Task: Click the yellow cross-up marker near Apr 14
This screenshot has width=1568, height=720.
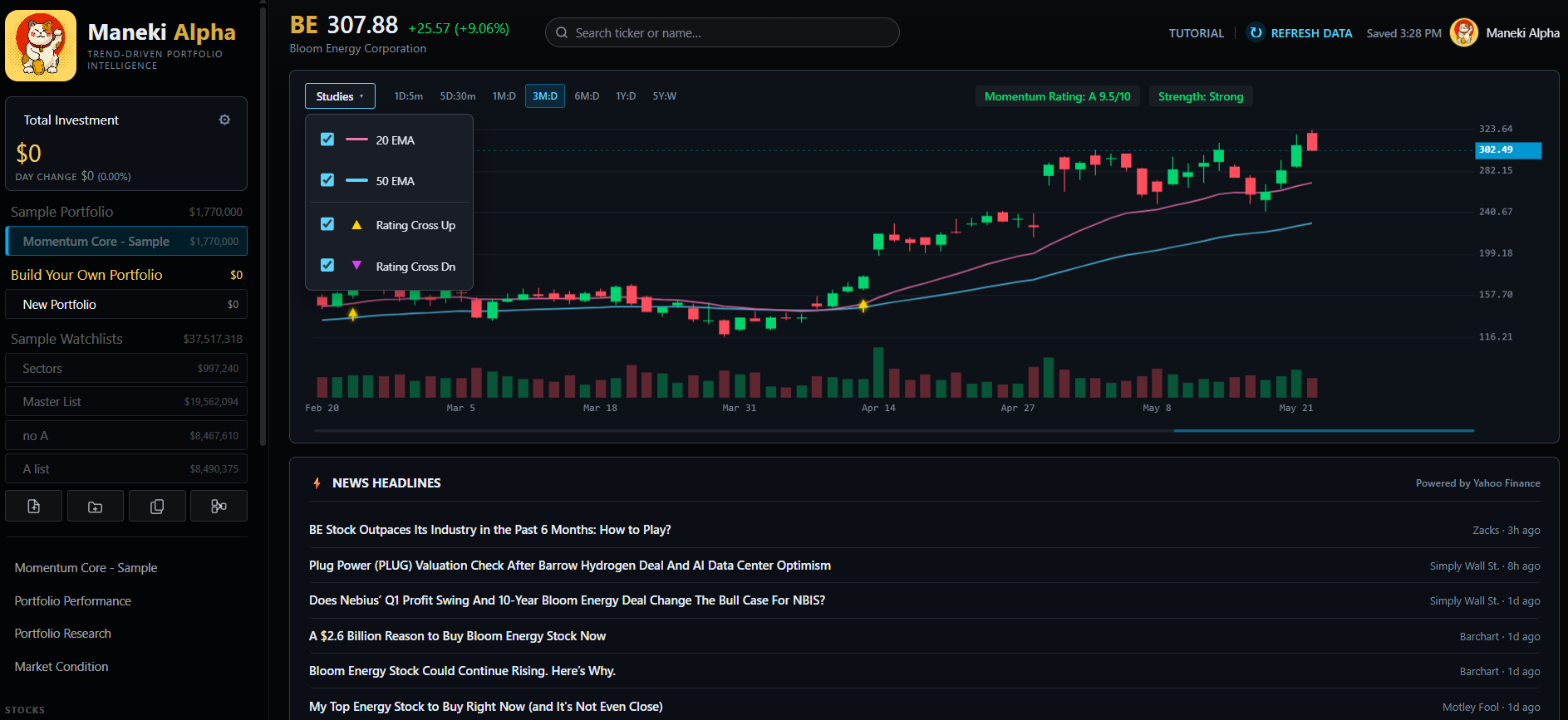Action: coord(863,306)
